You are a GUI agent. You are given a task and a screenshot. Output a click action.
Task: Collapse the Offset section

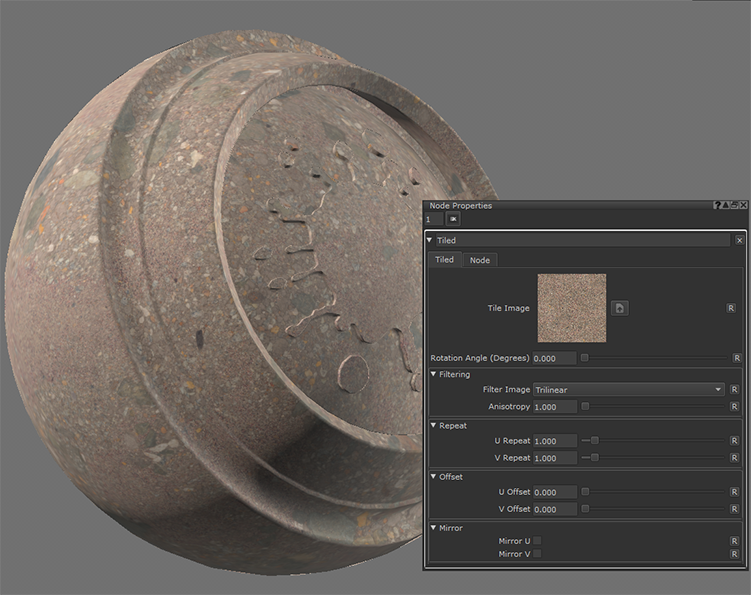tap(434, 477)
